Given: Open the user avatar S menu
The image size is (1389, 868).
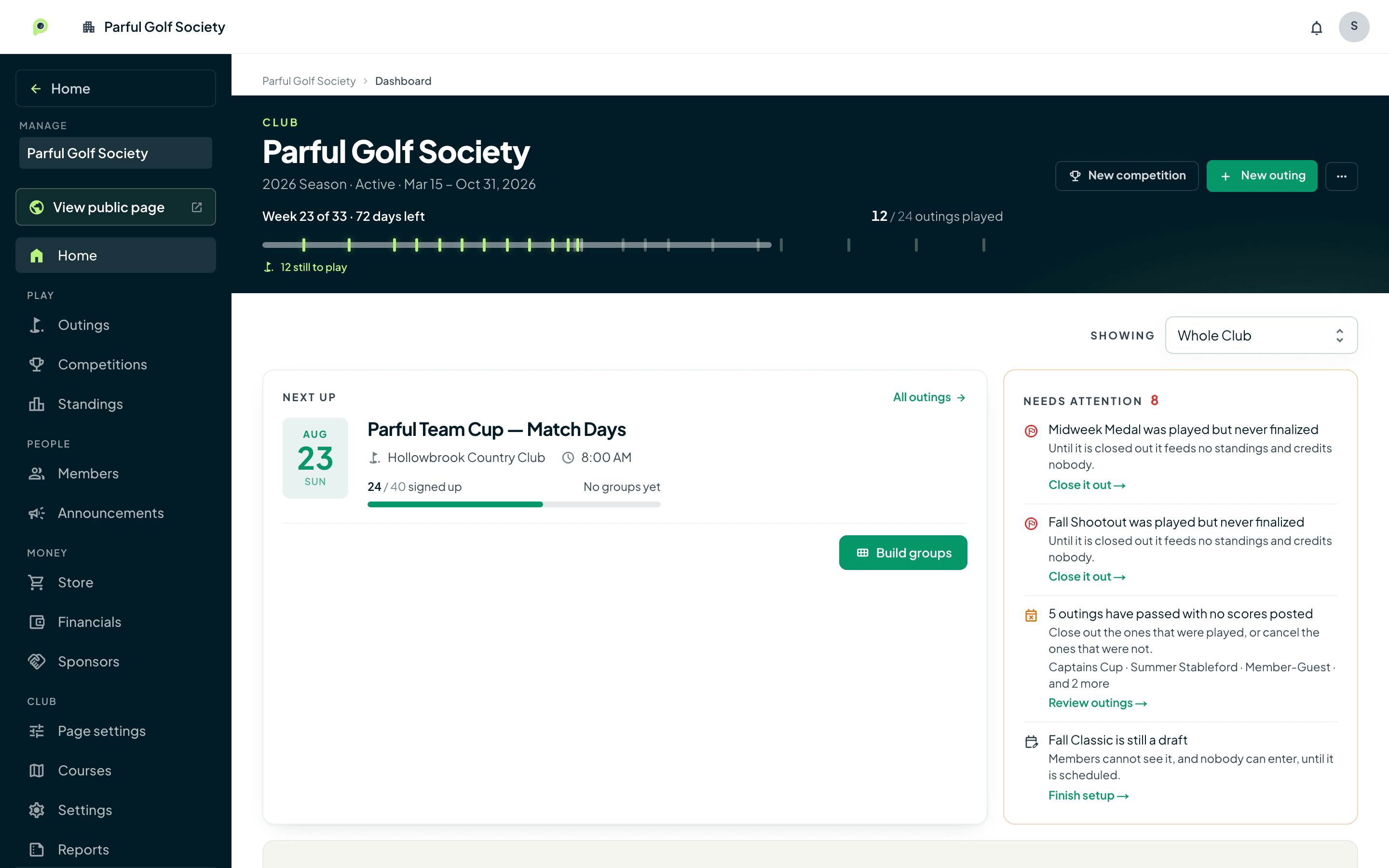Looking at the screenshot, I should tap(1353, 27).
